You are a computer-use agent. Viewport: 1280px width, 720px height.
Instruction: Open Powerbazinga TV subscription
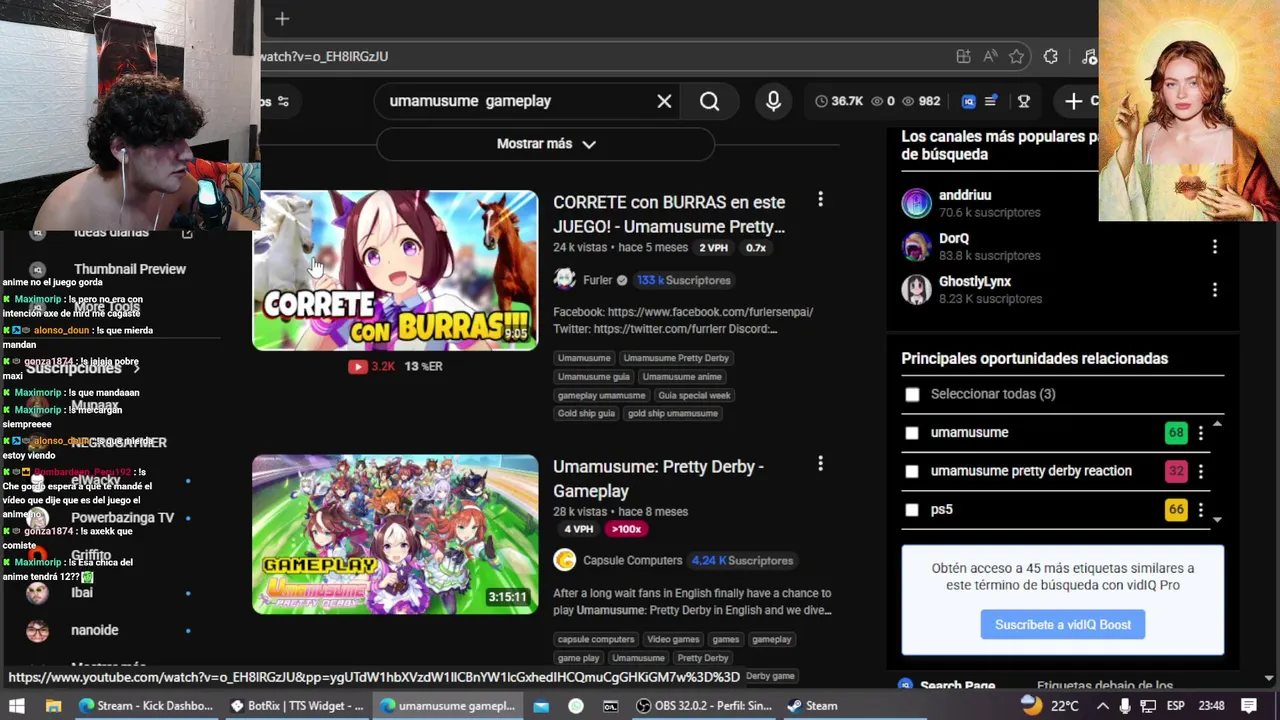point(122,518)
